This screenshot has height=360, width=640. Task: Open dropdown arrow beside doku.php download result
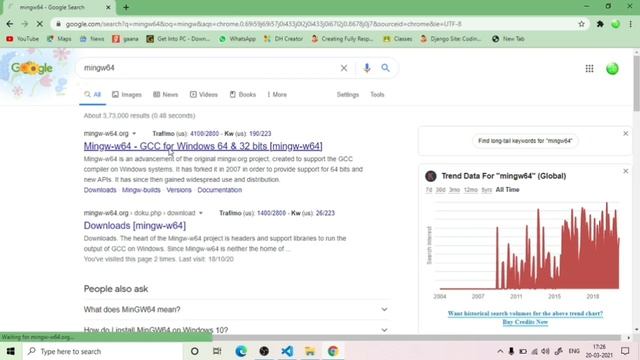point(200,213)
